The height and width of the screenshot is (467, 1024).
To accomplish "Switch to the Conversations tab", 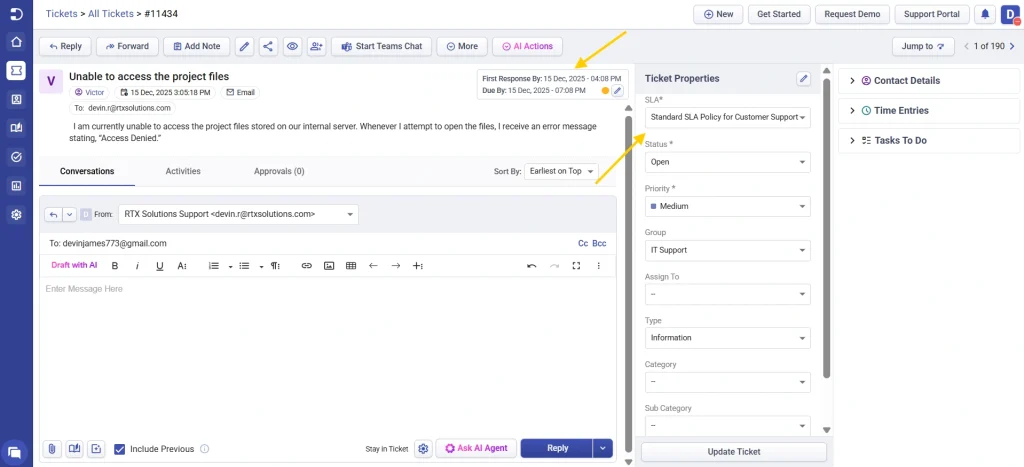I will click(x=87, y=171).
